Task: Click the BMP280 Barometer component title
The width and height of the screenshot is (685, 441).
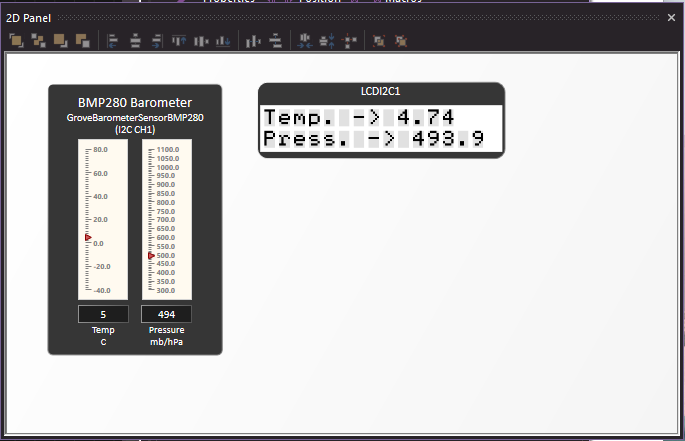Action: pos(135,102)
